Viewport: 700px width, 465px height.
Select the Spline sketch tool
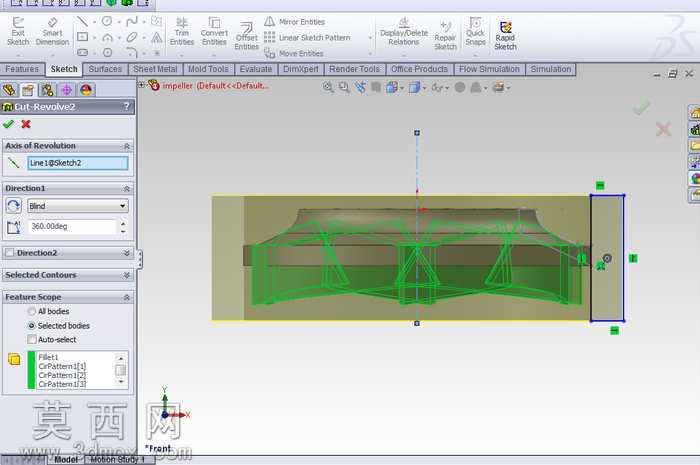point(132,21)
